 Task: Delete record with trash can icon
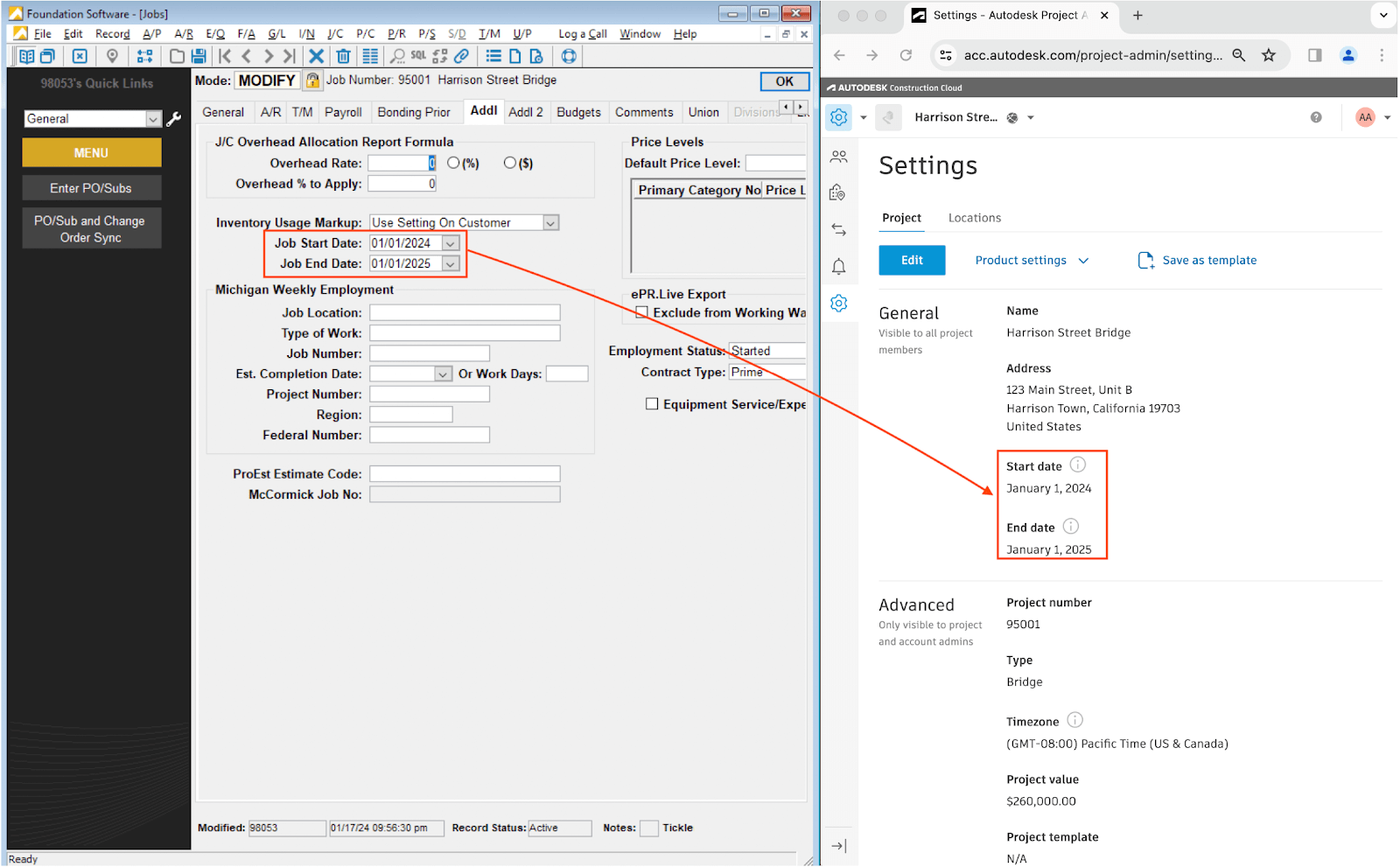(343, 56)
